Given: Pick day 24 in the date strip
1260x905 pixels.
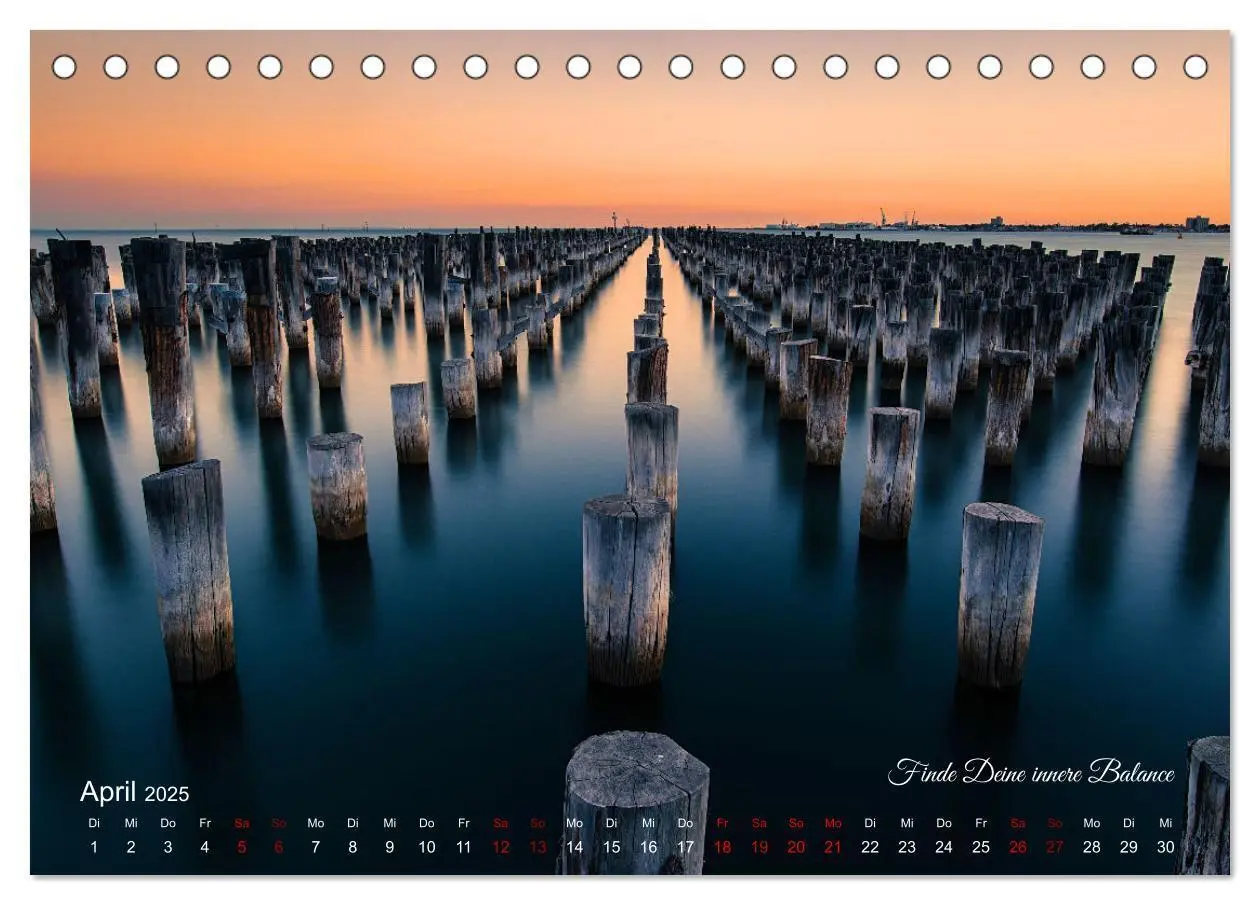Looking at the screenshot, I should tap(944, 847).
